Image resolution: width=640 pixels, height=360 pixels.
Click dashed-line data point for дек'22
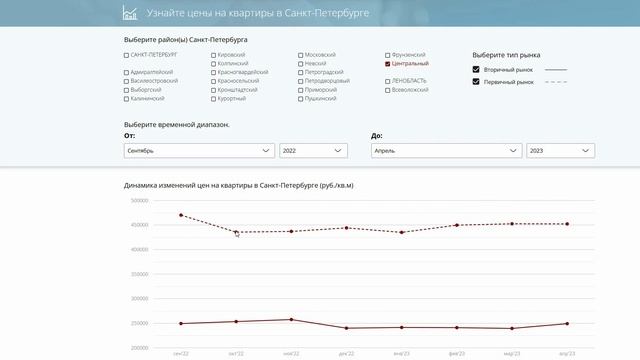[x=347, y=228]
